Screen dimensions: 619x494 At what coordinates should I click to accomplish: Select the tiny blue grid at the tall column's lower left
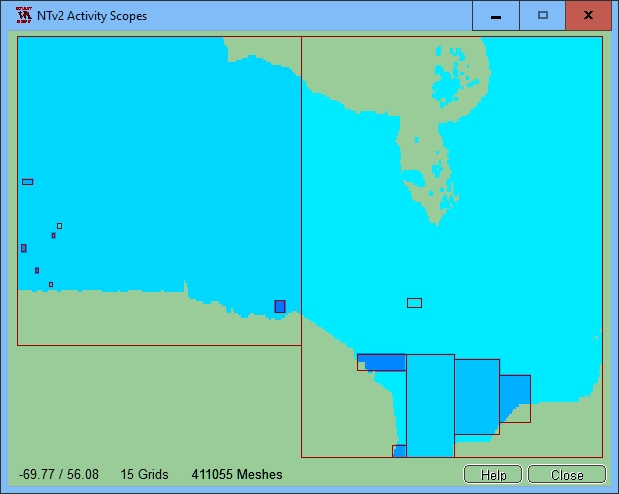click(x=399, y=451)
